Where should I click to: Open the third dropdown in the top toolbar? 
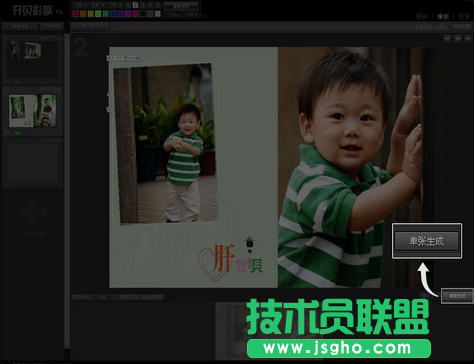(116, 5)
